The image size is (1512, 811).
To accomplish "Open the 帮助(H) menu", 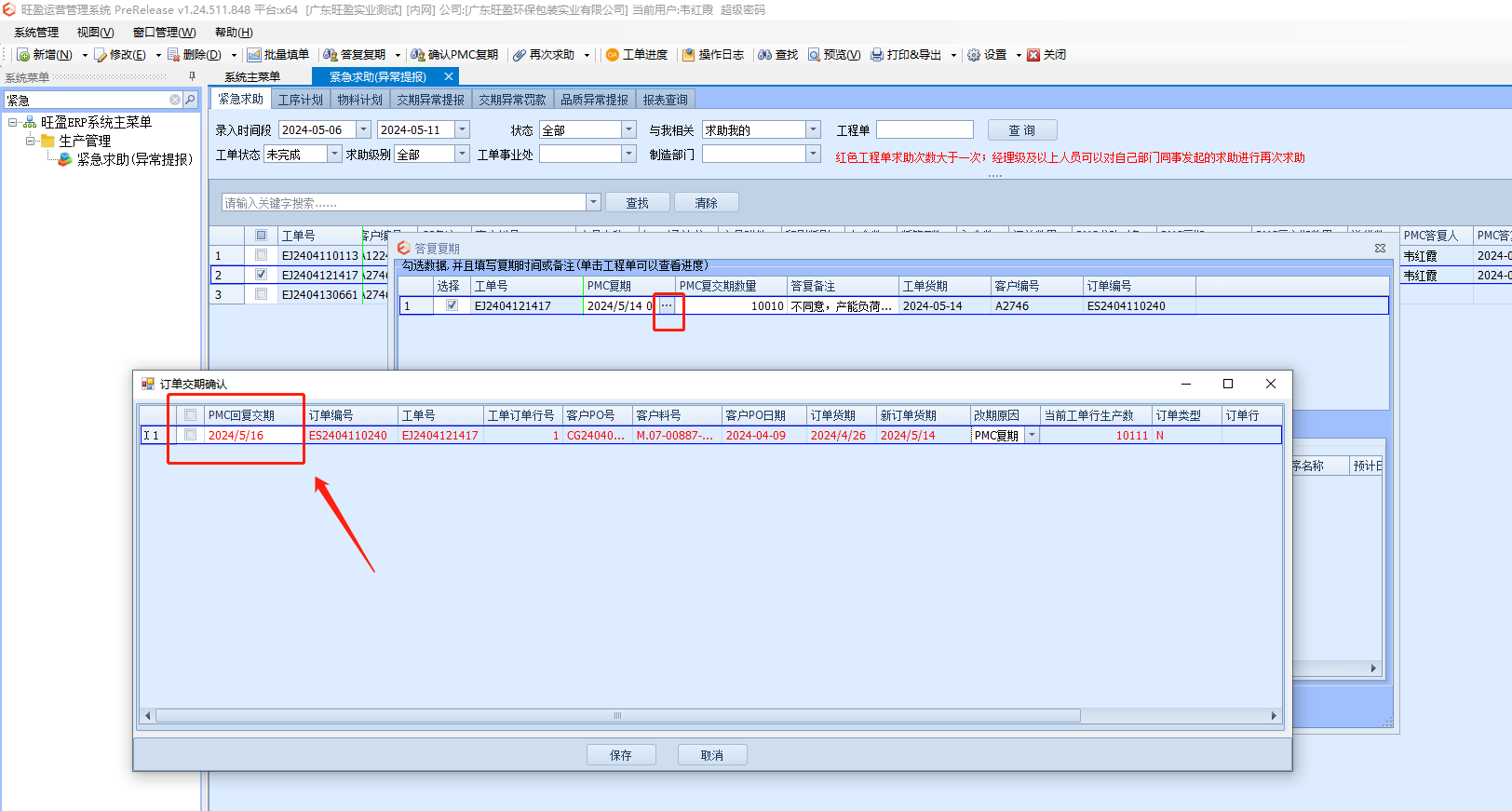I will click(234, 33).
